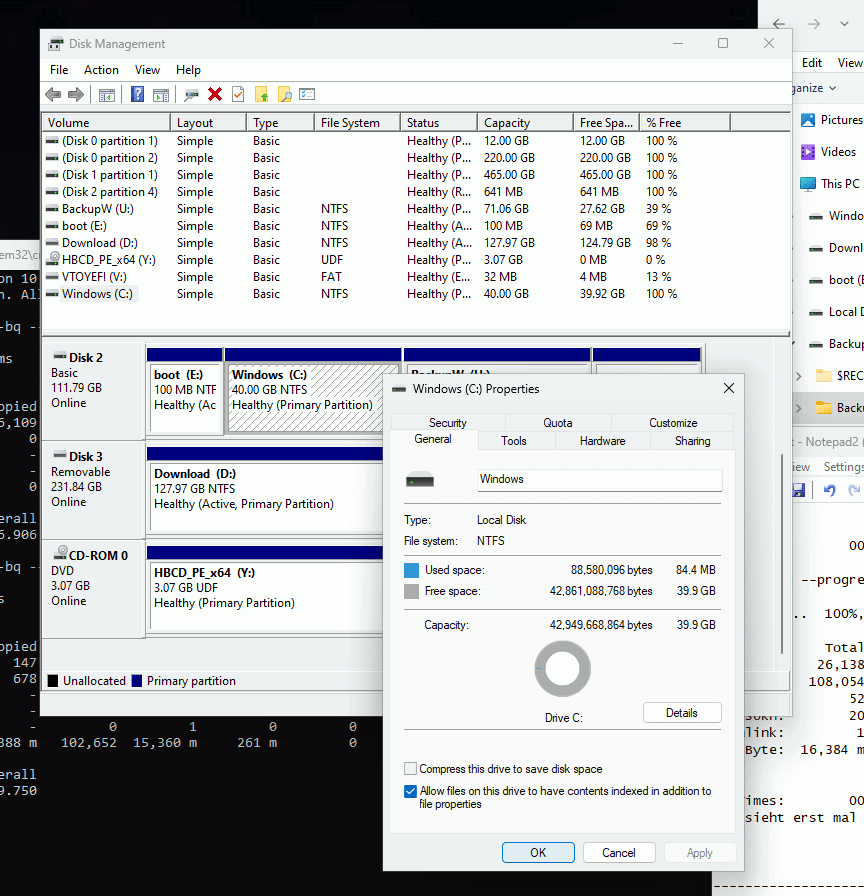Click the Explorer forward navigation arrow
The image size is (864, 896).
click(814, 23)
